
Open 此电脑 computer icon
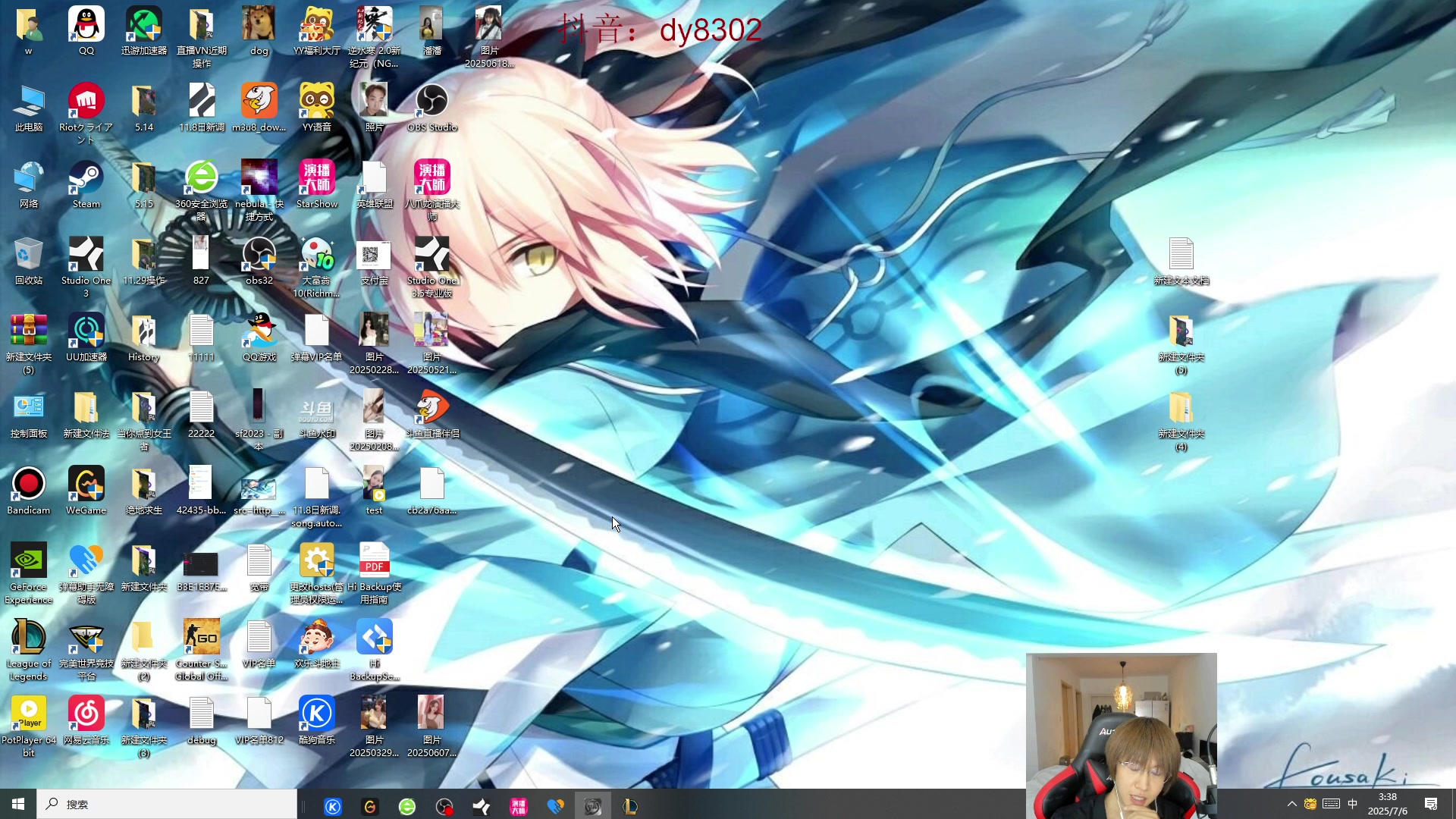pos(29,101)
